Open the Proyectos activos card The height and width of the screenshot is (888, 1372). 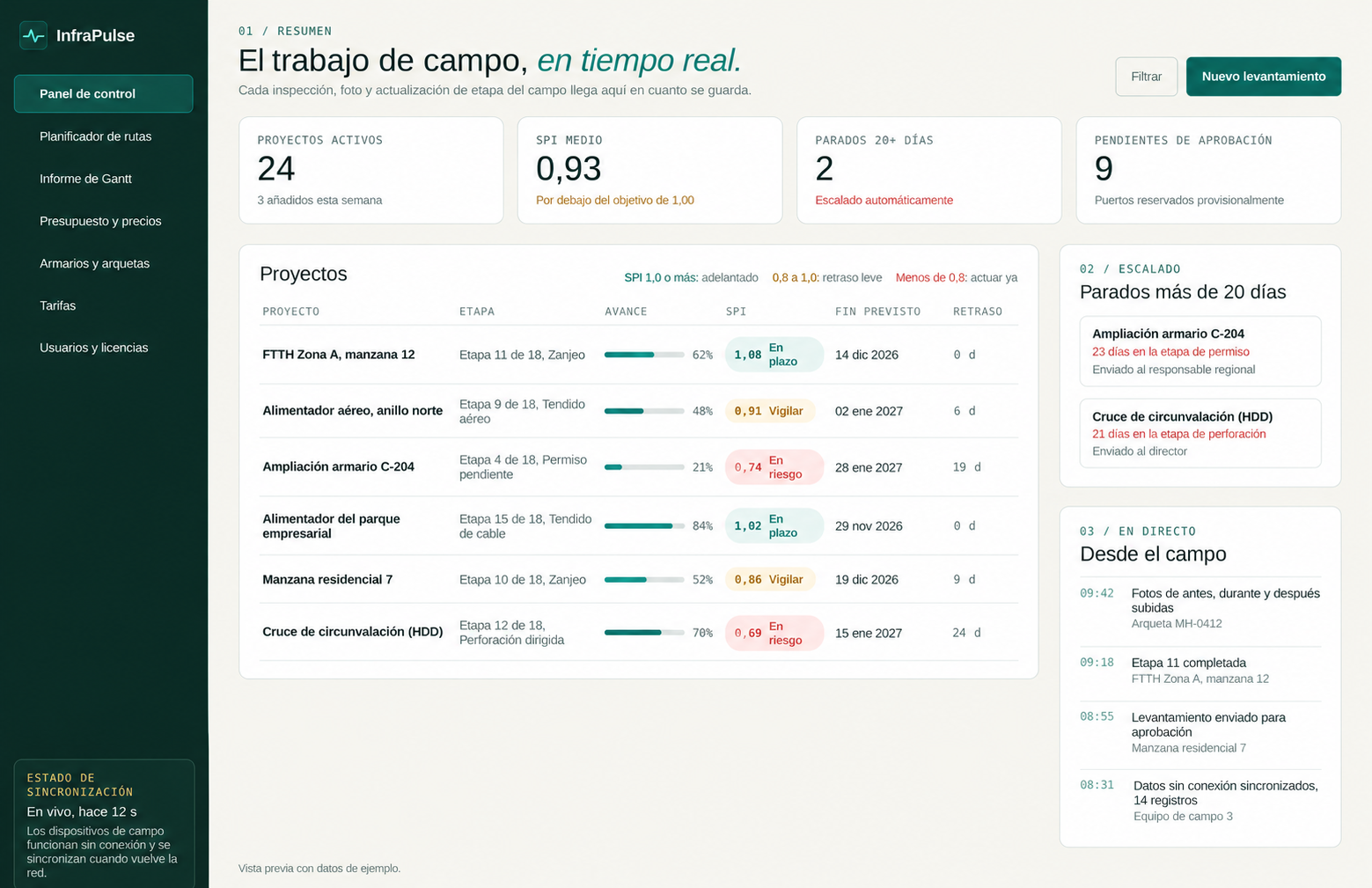(371, 170)
